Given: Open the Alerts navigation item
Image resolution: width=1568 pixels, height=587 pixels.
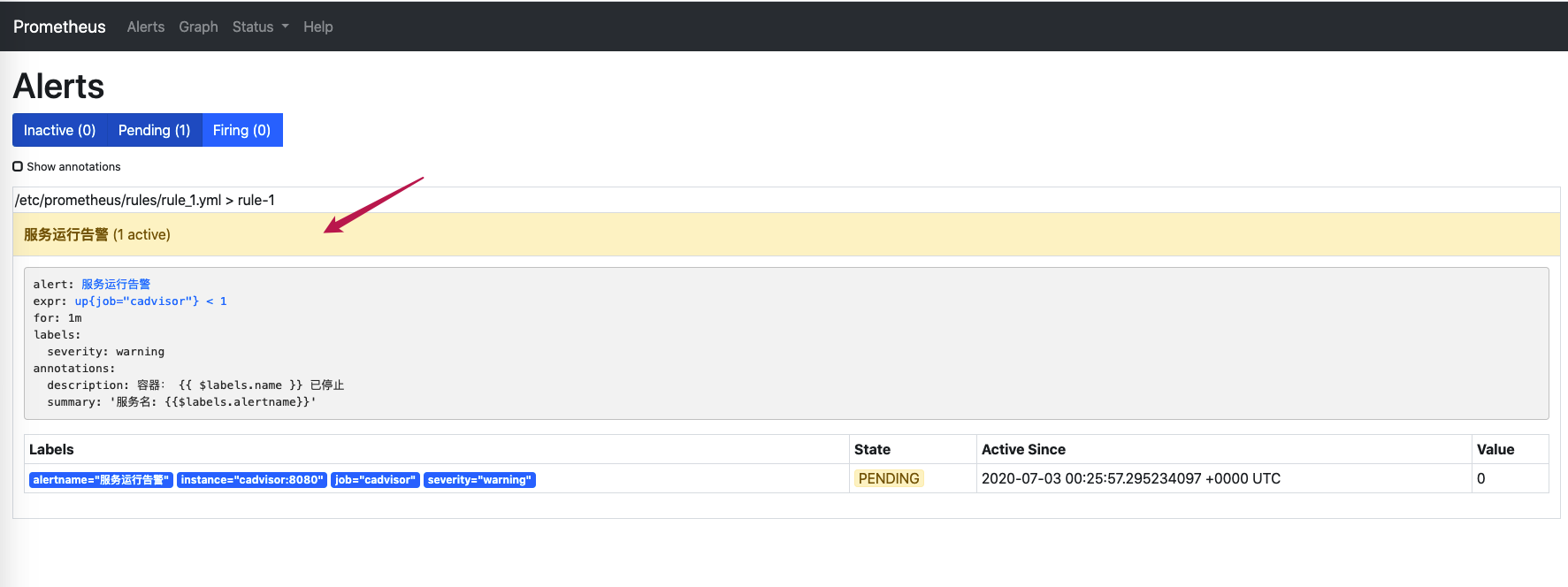Looking at the screenshot, I should pyautogui.click(x=146, y=27).
